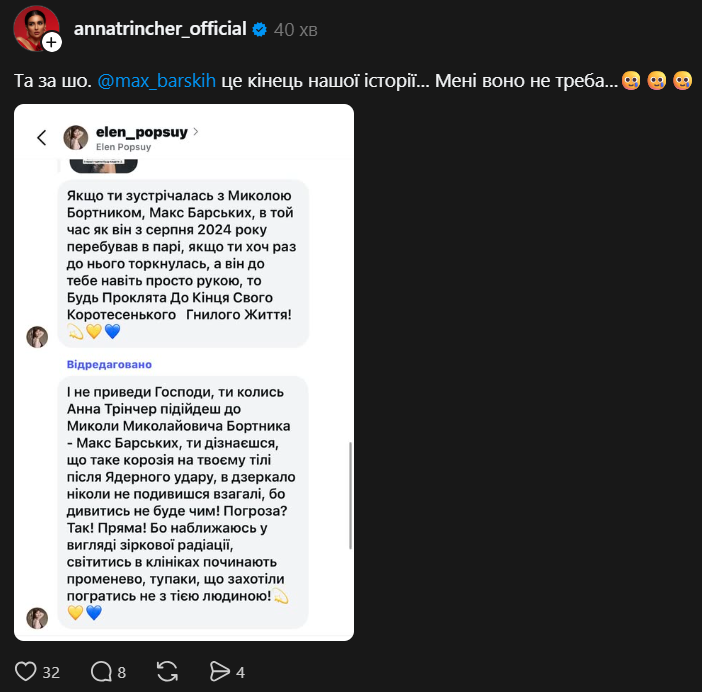Image resolution: width=702 pixels, height=692 pixels.
Task: Click the comment count of 8
Action: point(122,672)
